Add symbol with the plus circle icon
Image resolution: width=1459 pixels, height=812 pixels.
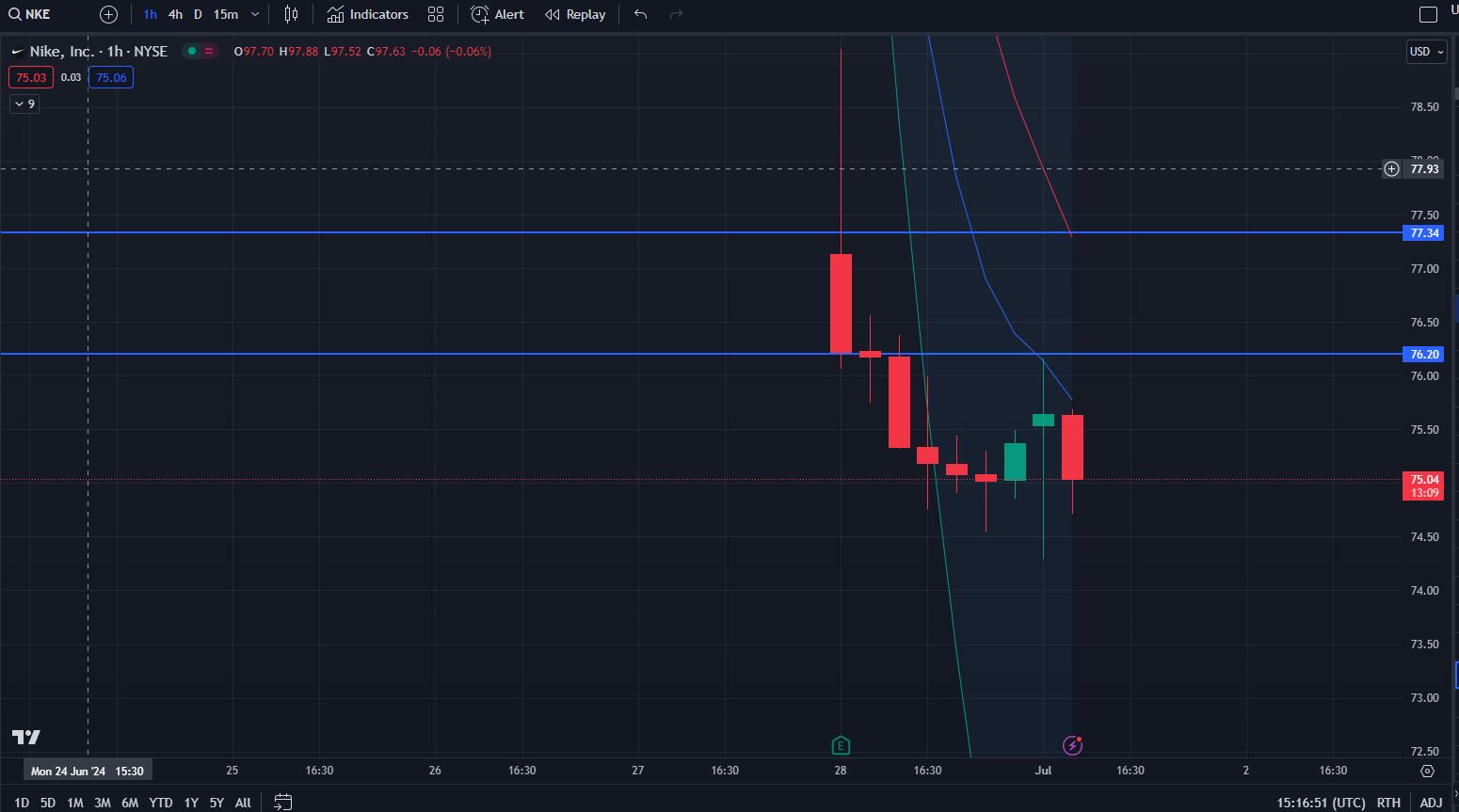108,14
